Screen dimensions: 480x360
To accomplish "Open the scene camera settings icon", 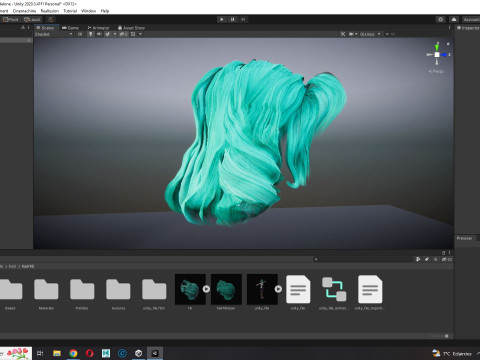I will pos(351,34).
